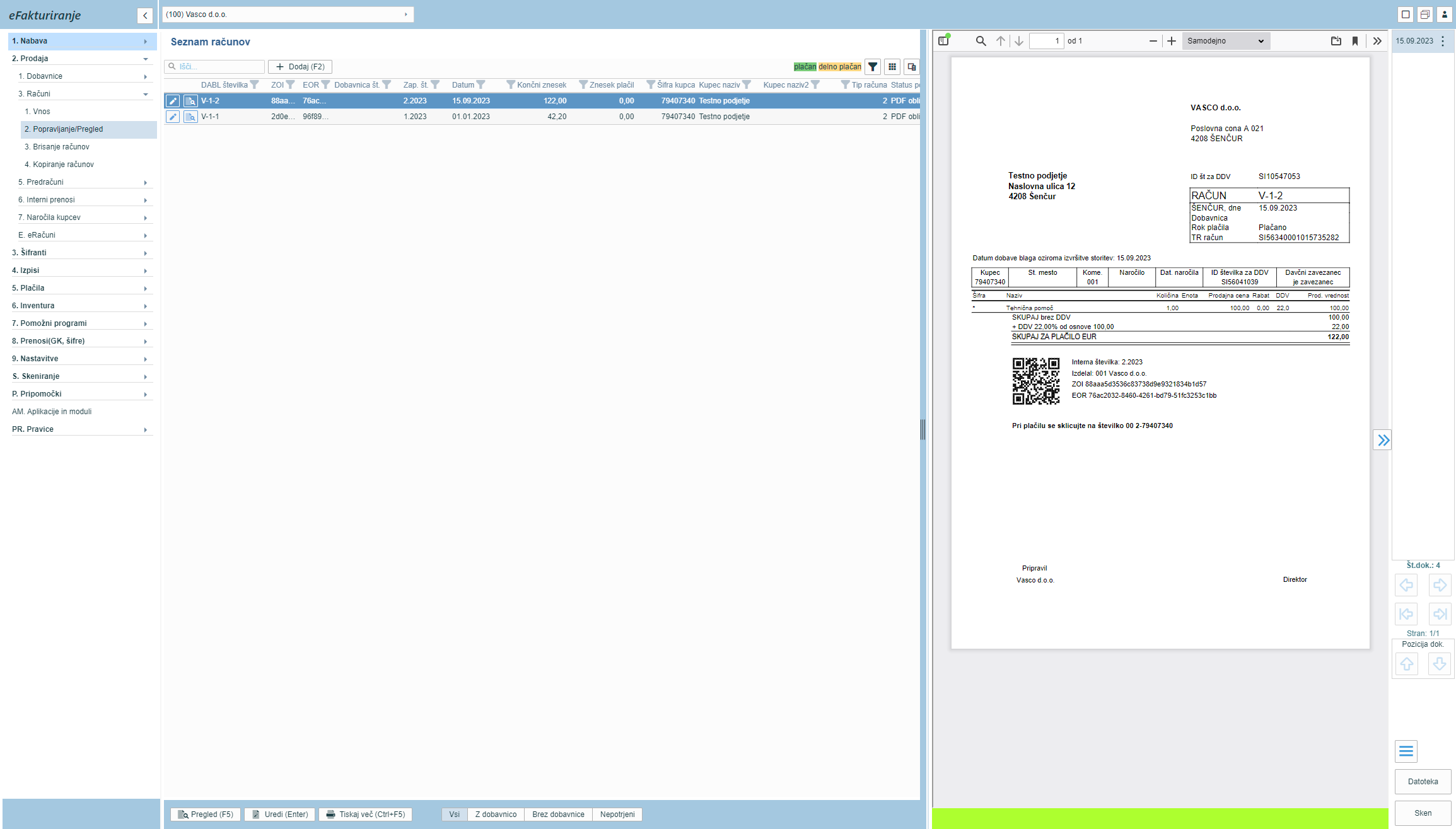Click the Kupec naziv cell of V-1-1
The height and width of the screenshot is (829, 1456).
point(725,117)
